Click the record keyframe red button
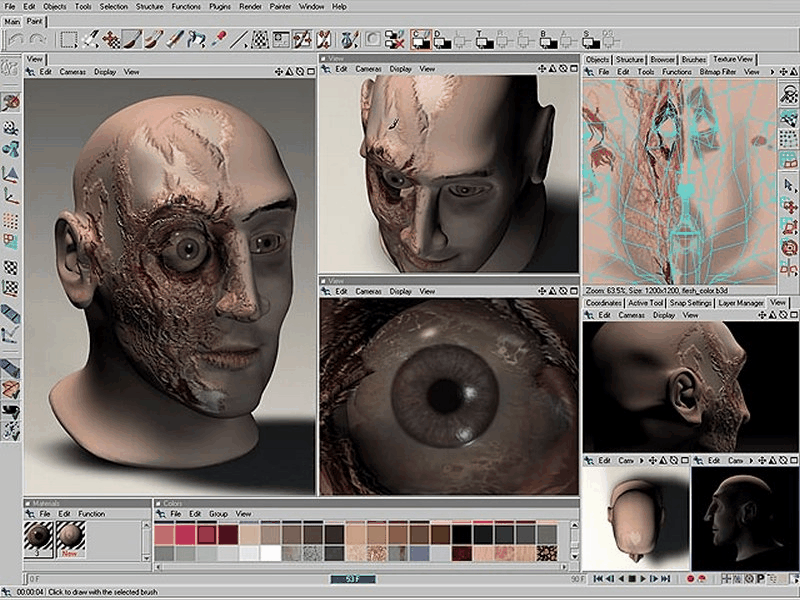This screenshot has width=800, height=600. (x=690, y=579)
